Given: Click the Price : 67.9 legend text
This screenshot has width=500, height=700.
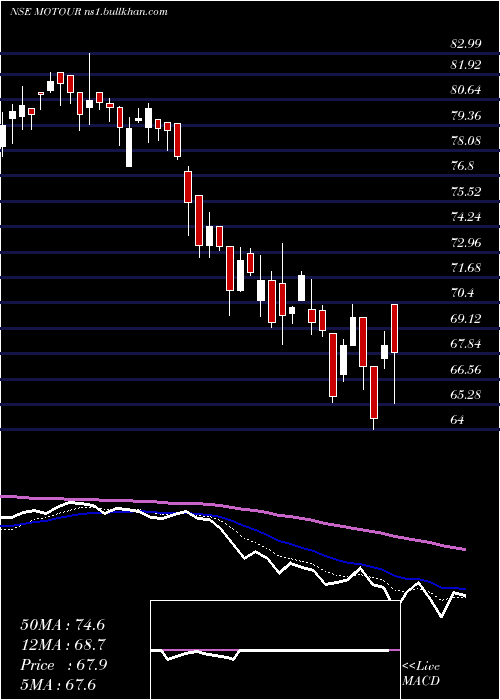Looking at the screenshot, I should tap(63, 665).
